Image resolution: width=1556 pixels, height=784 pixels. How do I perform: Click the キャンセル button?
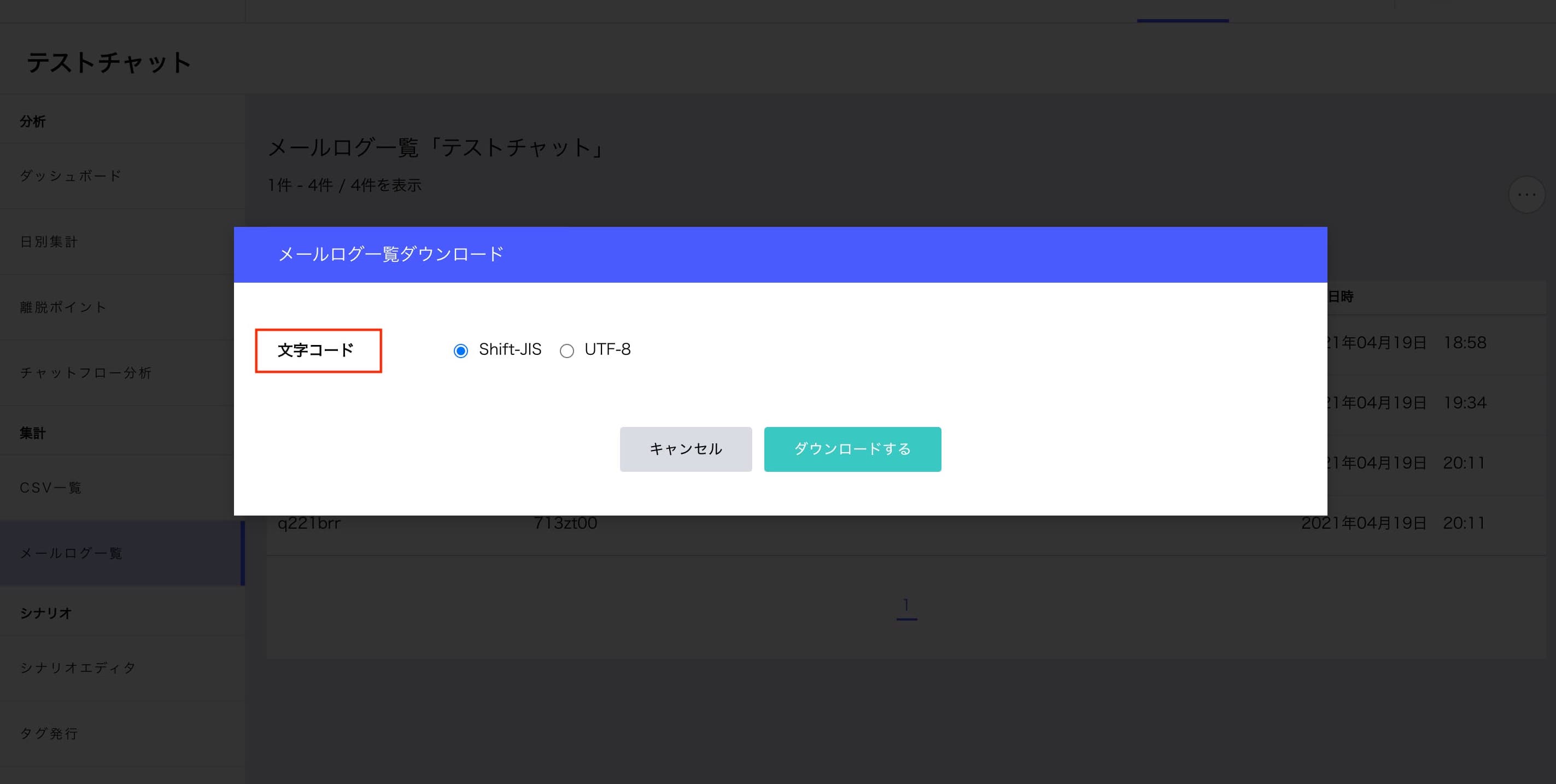pos(686,449)
